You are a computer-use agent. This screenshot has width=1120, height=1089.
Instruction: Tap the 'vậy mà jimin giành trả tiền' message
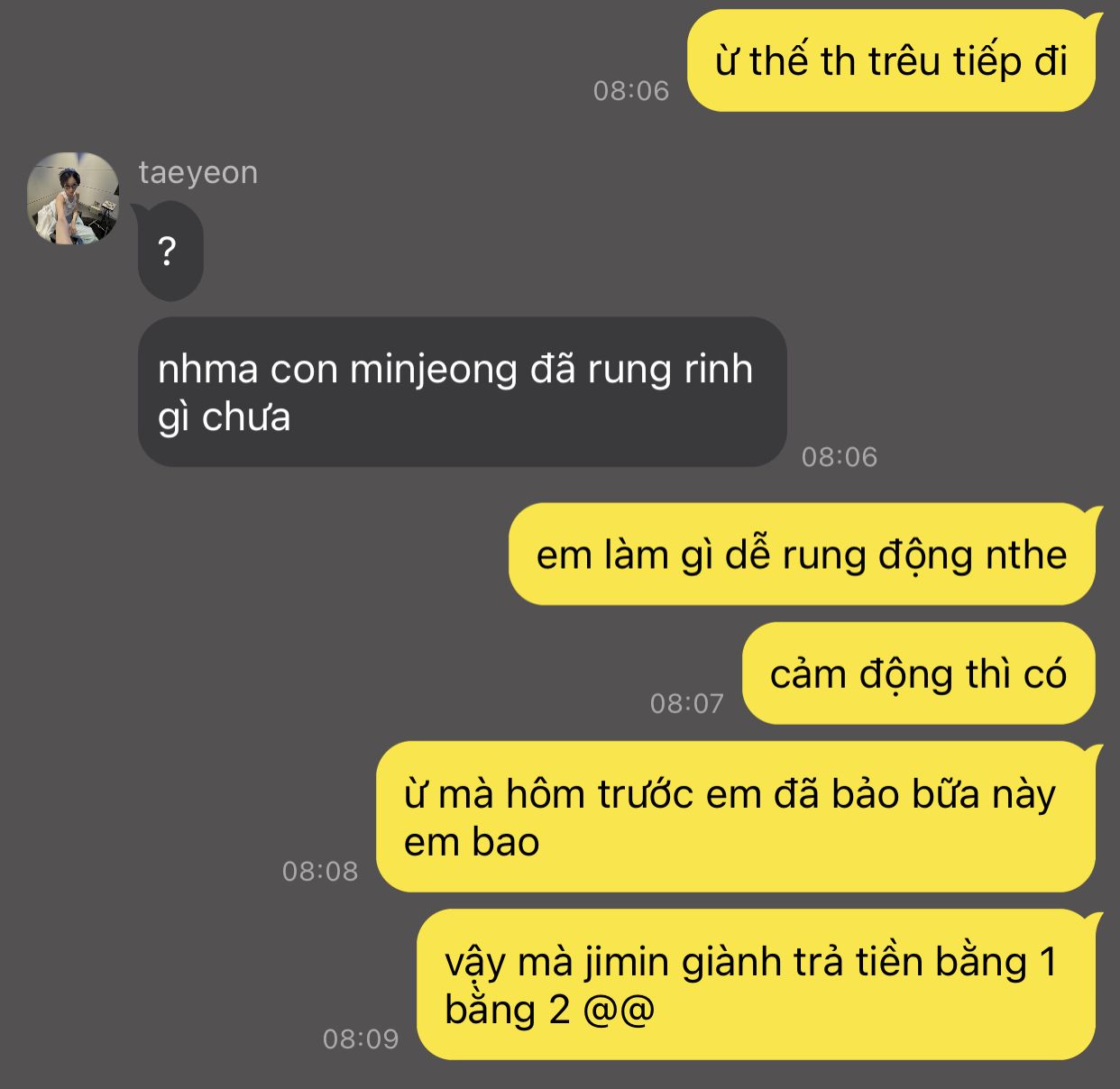[x=756, y=984]
